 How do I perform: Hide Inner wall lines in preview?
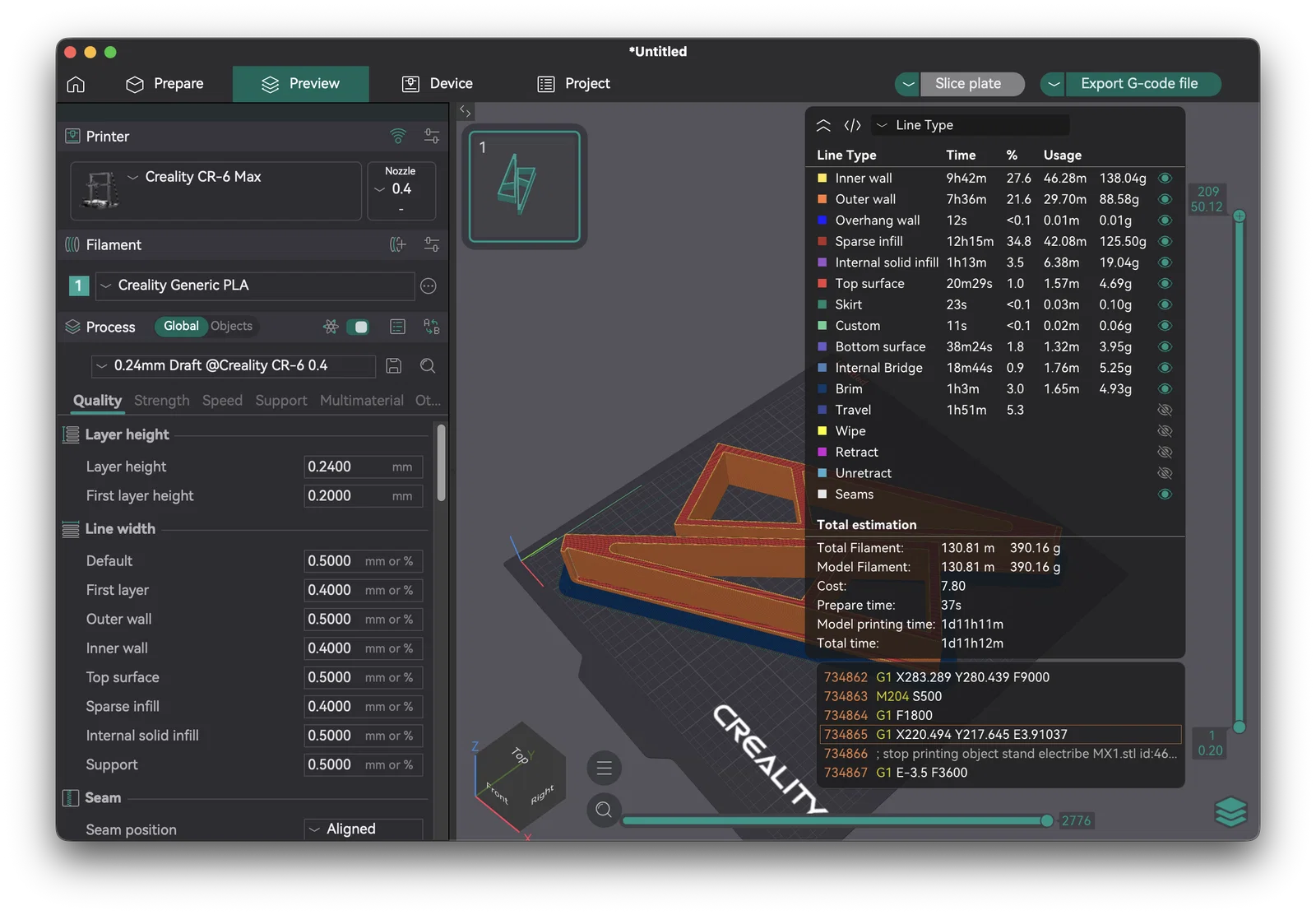[1165, 178]
